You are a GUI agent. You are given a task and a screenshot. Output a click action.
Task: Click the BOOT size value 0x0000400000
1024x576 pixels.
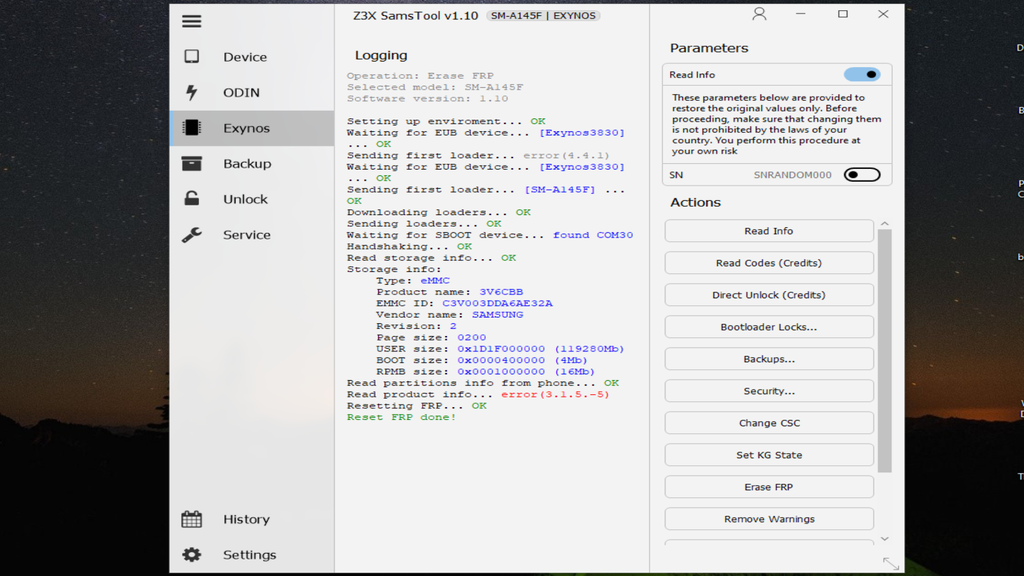pos(501,360)
